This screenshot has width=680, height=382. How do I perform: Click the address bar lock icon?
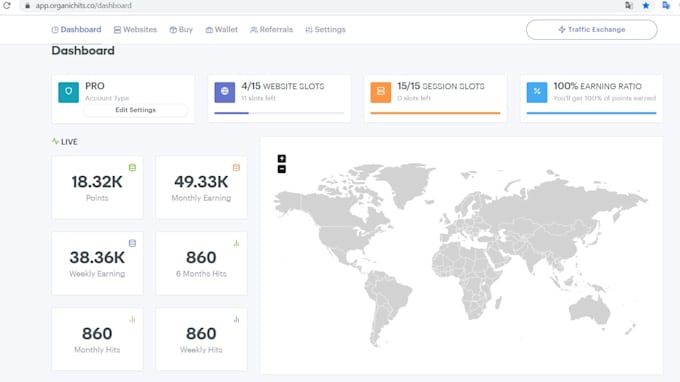[x=27, y=6]
